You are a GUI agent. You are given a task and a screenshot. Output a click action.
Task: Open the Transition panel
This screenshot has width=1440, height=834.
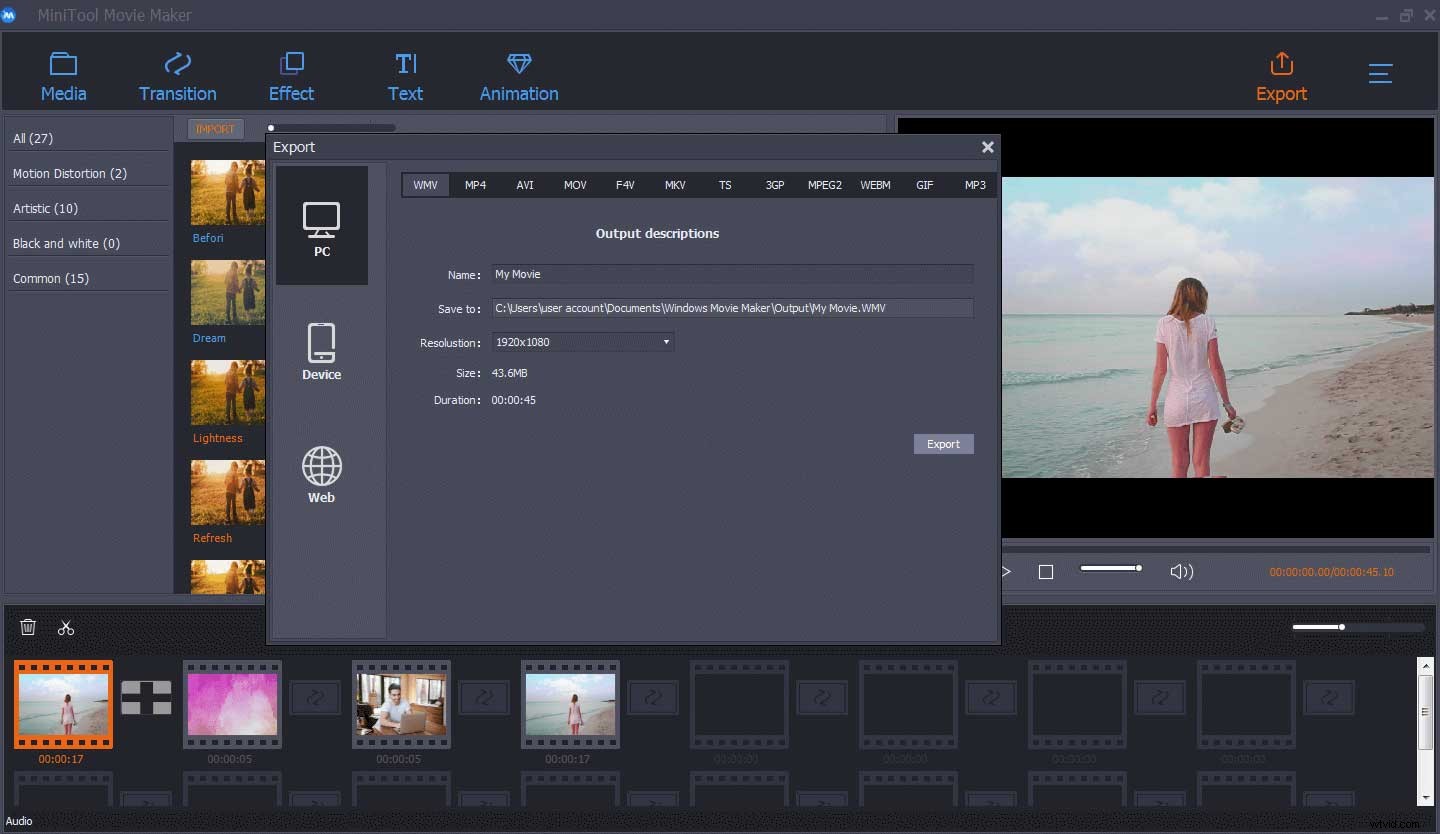coord(177,74)
